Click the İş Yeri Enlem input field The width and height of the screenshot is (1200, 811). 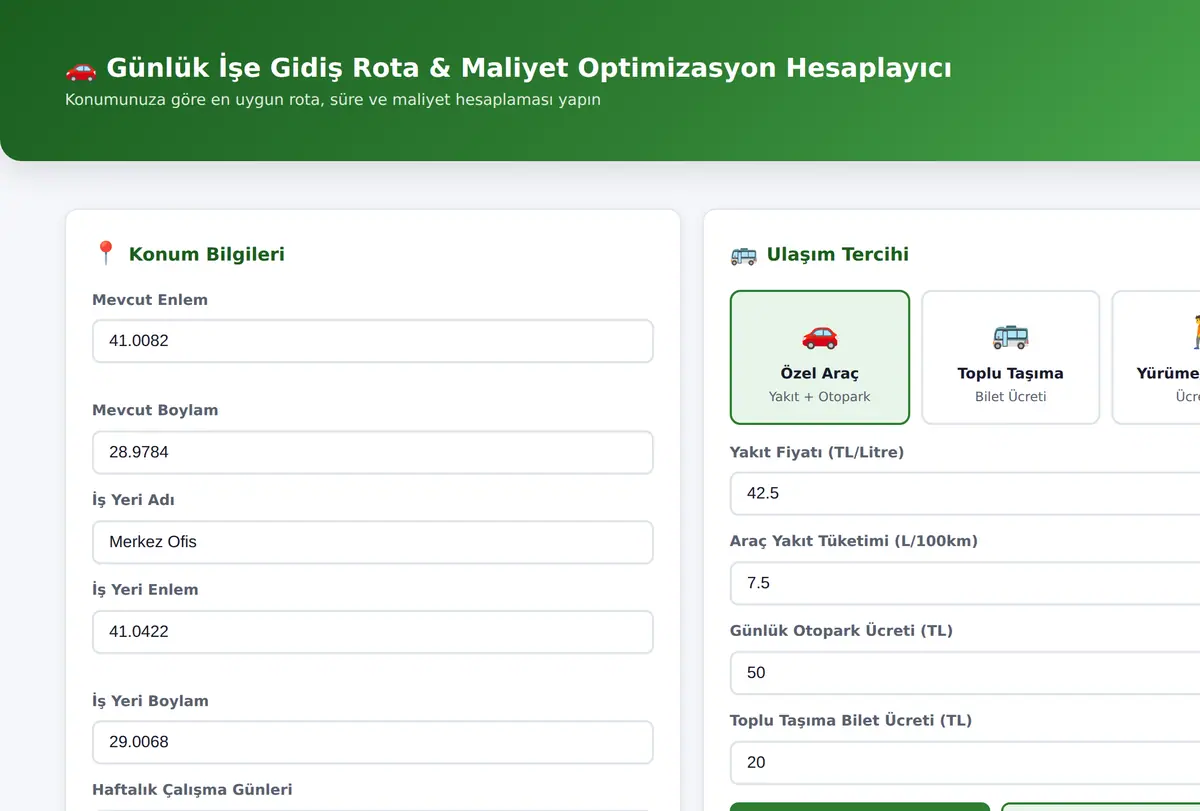tap(373, 632)
